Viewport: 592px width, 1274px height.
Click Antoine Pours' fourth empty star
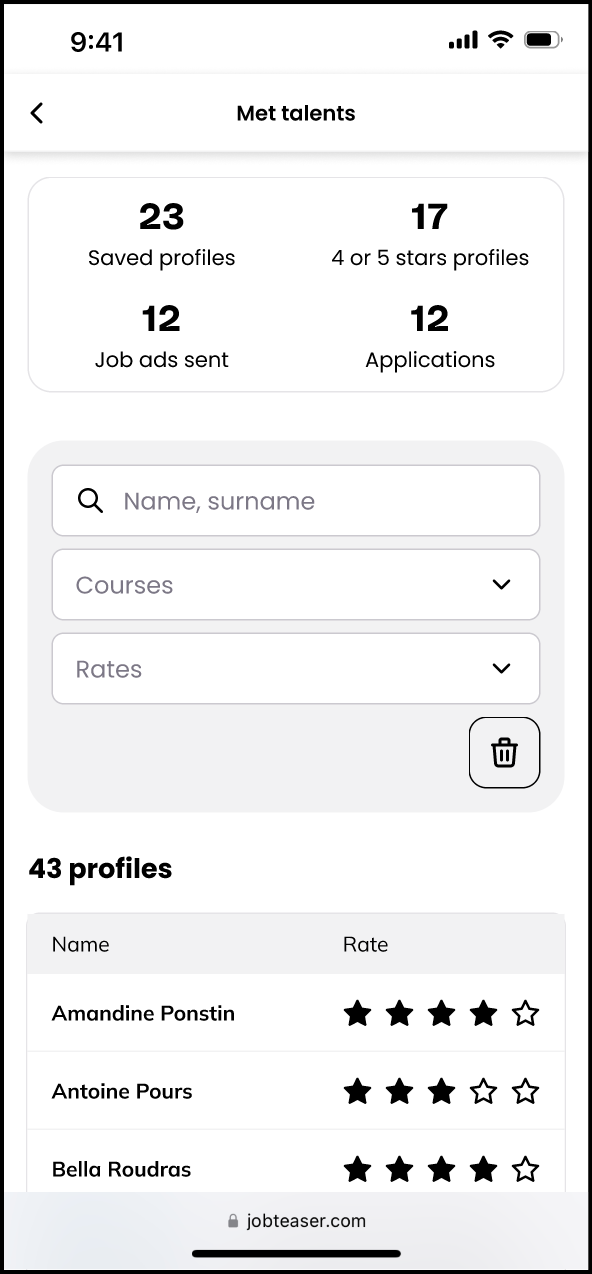483,1092
